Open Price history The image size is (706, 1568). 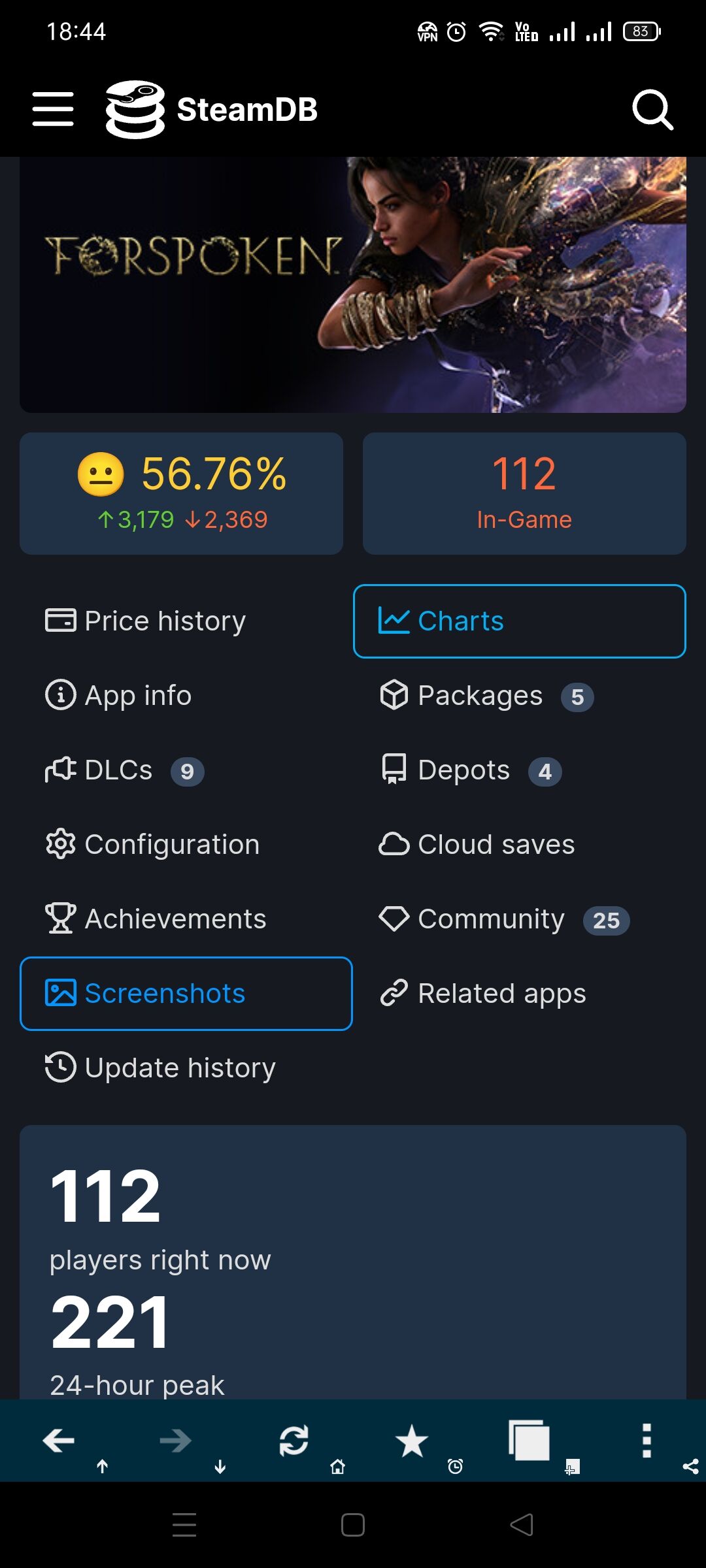[146, 621]
